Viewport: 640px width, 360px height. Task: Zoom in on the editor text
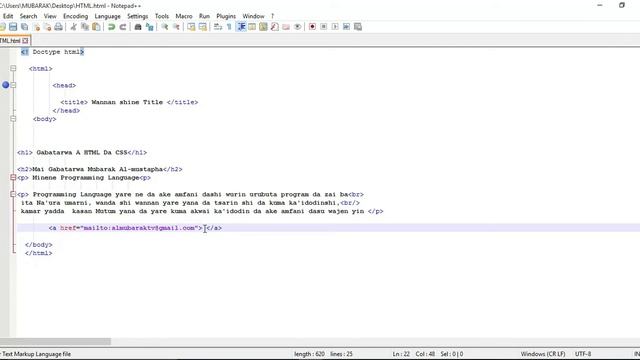click(x=164, y=27)
